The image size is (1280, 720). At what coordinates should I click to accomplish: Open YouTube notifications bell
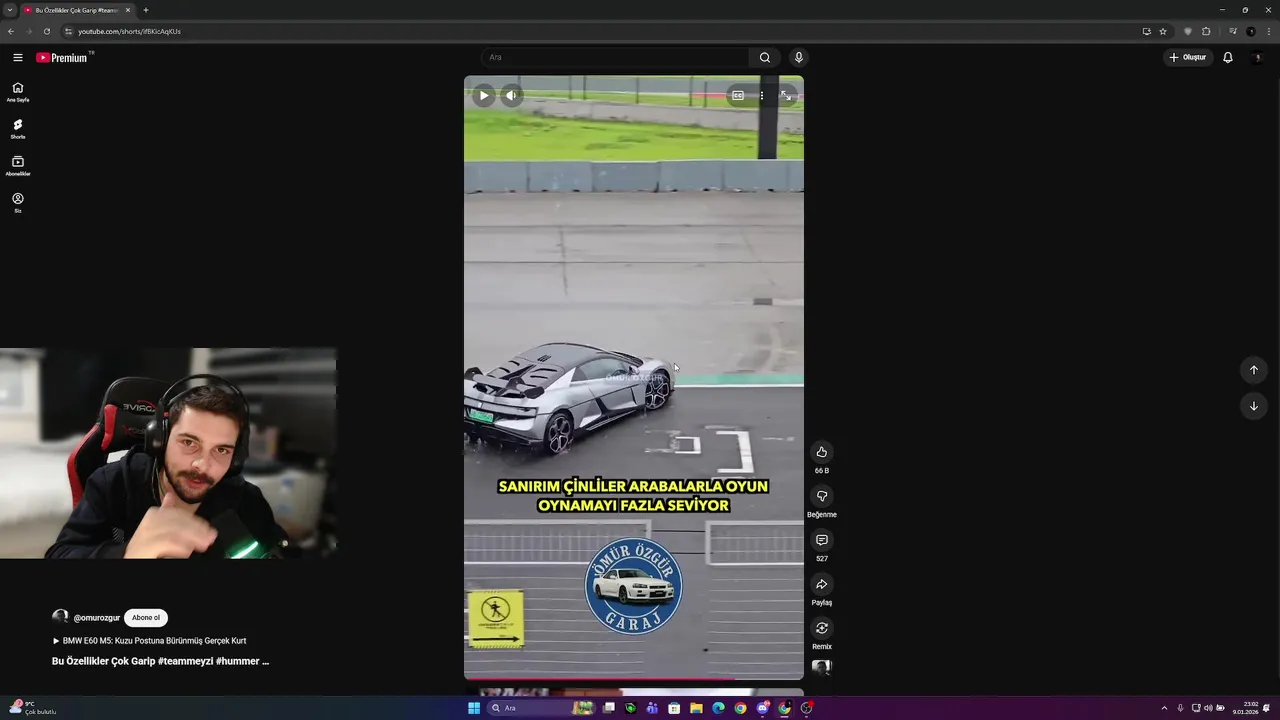[x=1228, y=57]
